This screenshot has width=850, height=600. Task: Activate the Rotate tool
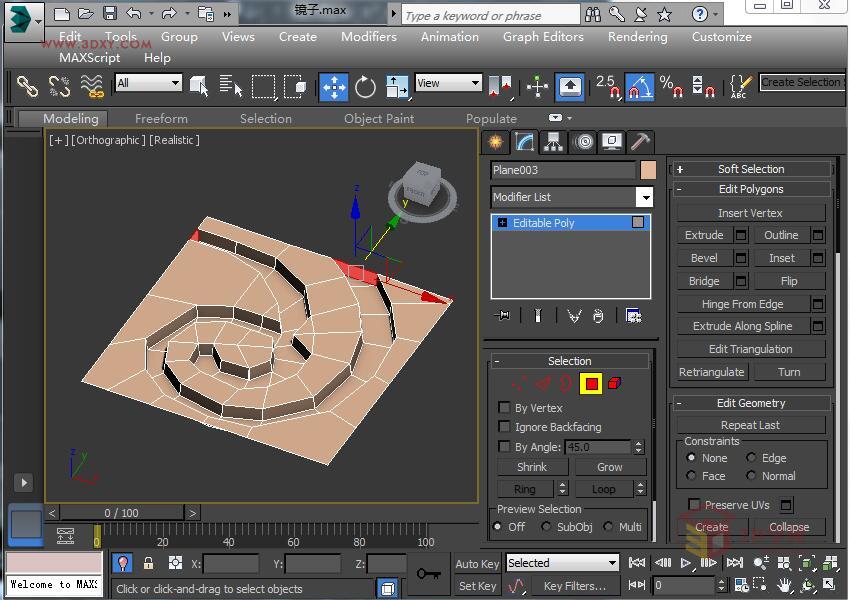pyautogui.click(x=364, y=88)
